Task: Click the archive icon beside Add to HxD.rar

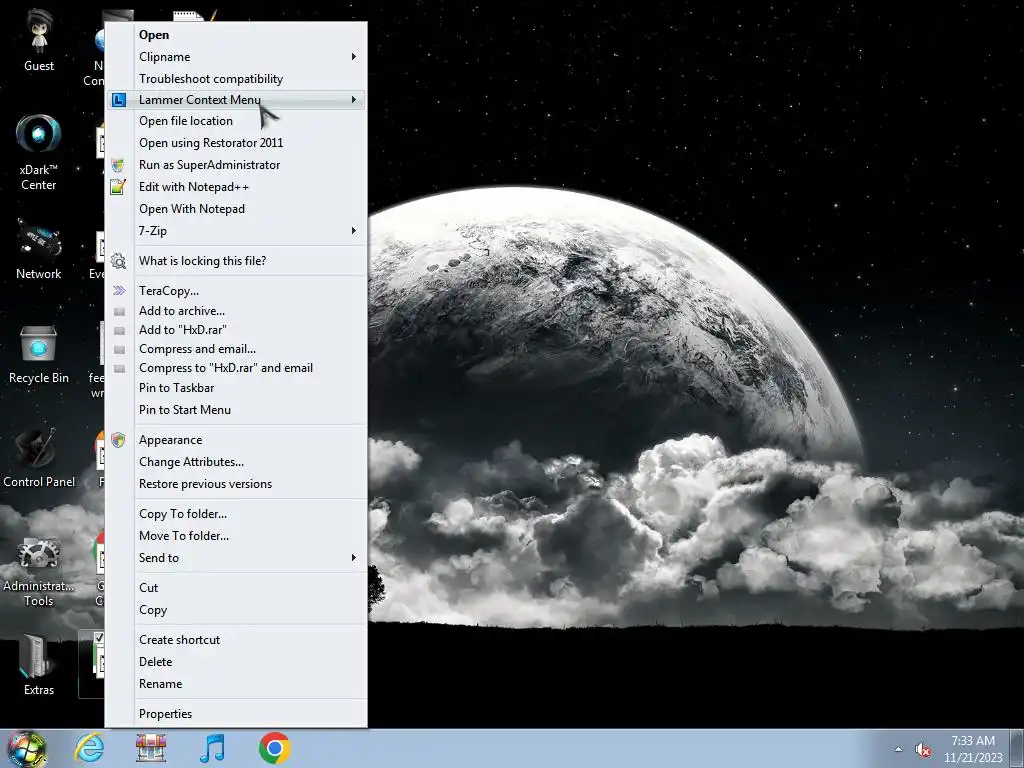Action: tap(119, 330)
